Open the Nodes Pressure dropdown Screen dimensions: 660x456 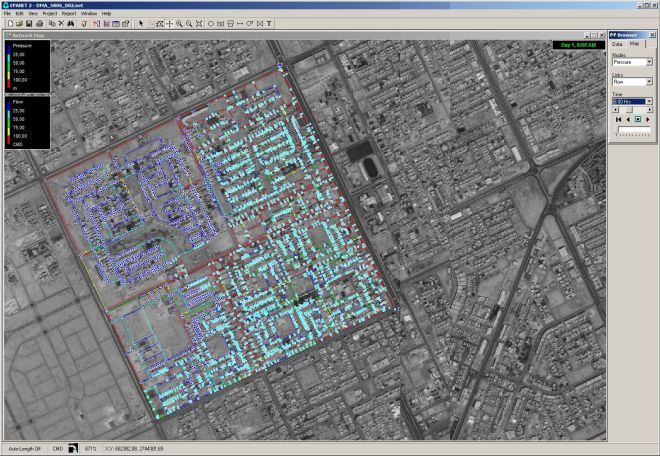click(x=649, y=62)
